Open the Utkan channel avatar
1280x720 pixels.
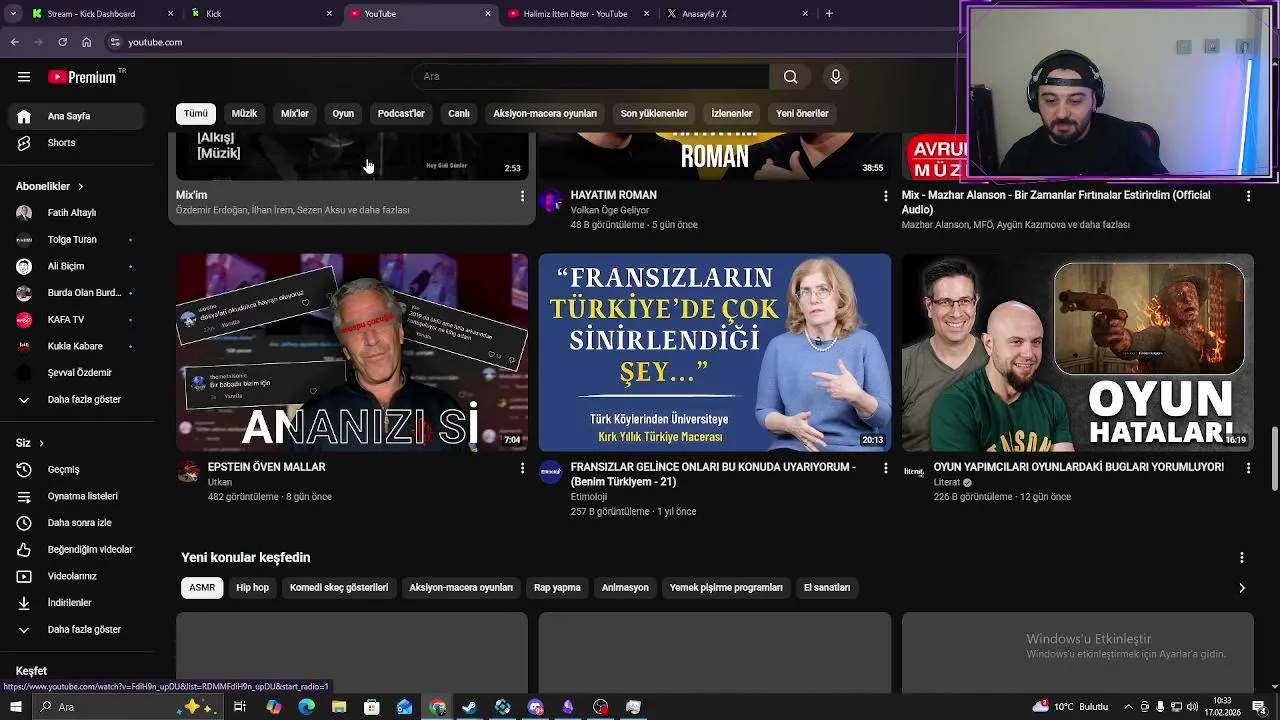(188, 472)
